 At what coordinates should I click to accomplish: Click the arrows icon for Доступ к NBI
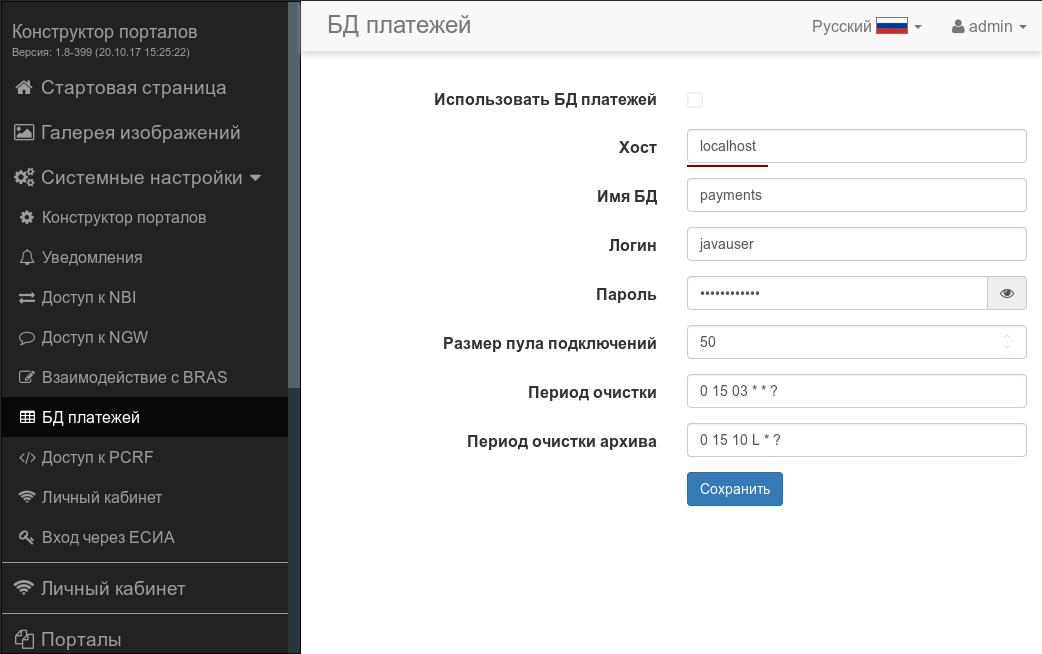click(x=27, y=298)
